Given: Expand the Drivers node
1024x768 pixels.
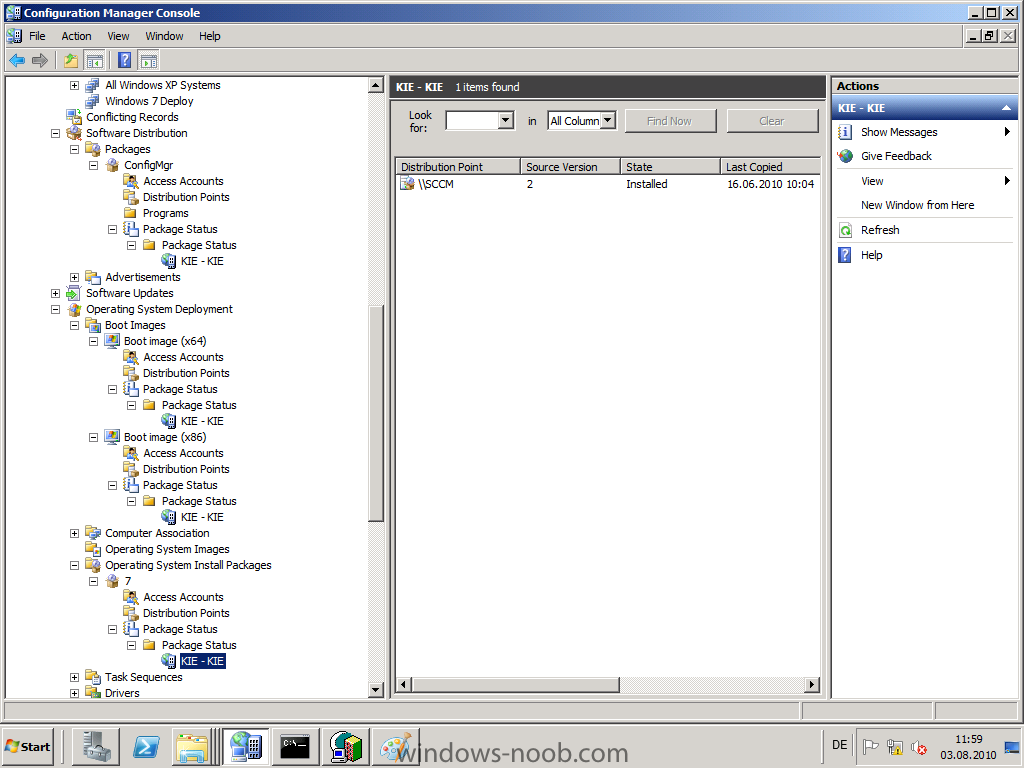Looking at the screenshot, I should [x=74, y=694].
